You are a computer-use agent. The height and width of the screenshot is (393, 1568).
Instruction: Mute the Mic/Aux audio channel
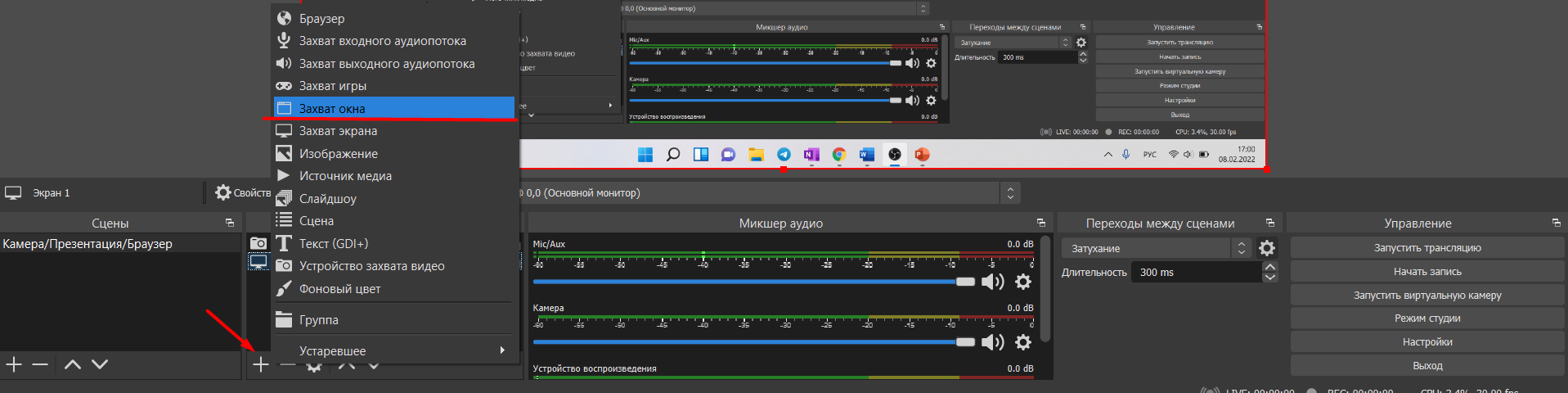click(x=992, y=282)
